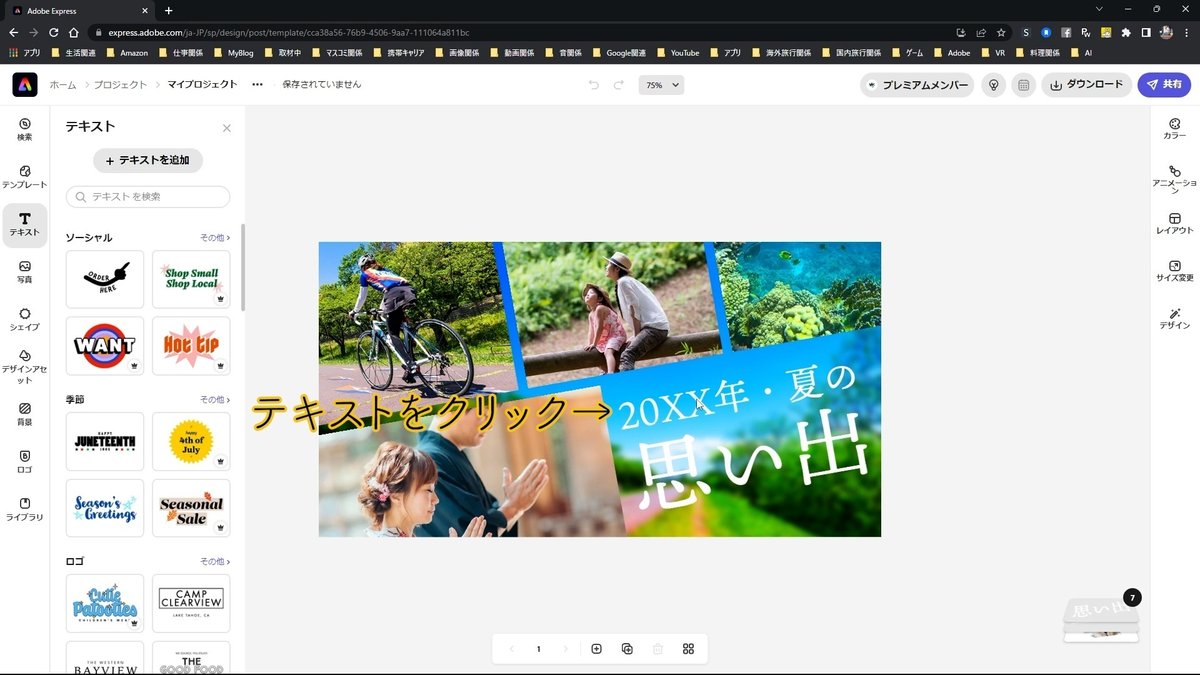Select 4th of July template
This screenshot has height=675, width=1200.
(x=191, y=441)
